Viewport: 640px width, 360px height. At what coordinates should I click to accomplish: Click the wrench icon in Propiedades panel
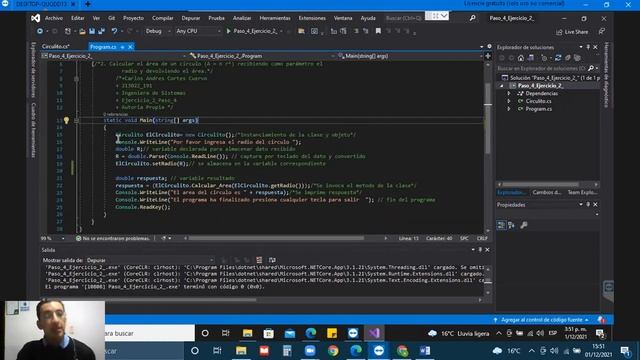click(524, 225)
